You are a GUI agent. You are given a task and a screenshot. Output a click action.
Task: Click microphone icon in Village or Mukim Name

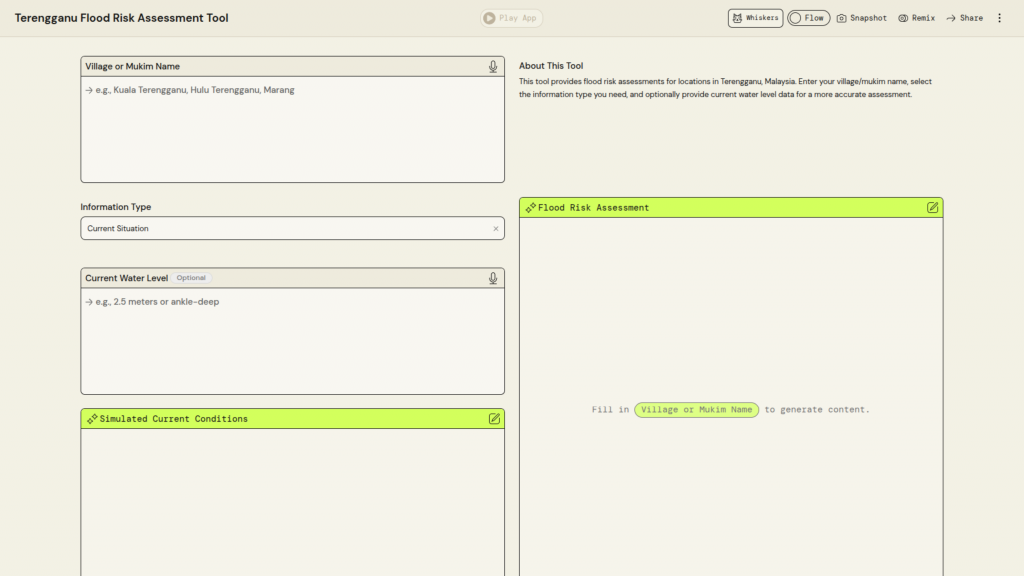click(493, 67)
